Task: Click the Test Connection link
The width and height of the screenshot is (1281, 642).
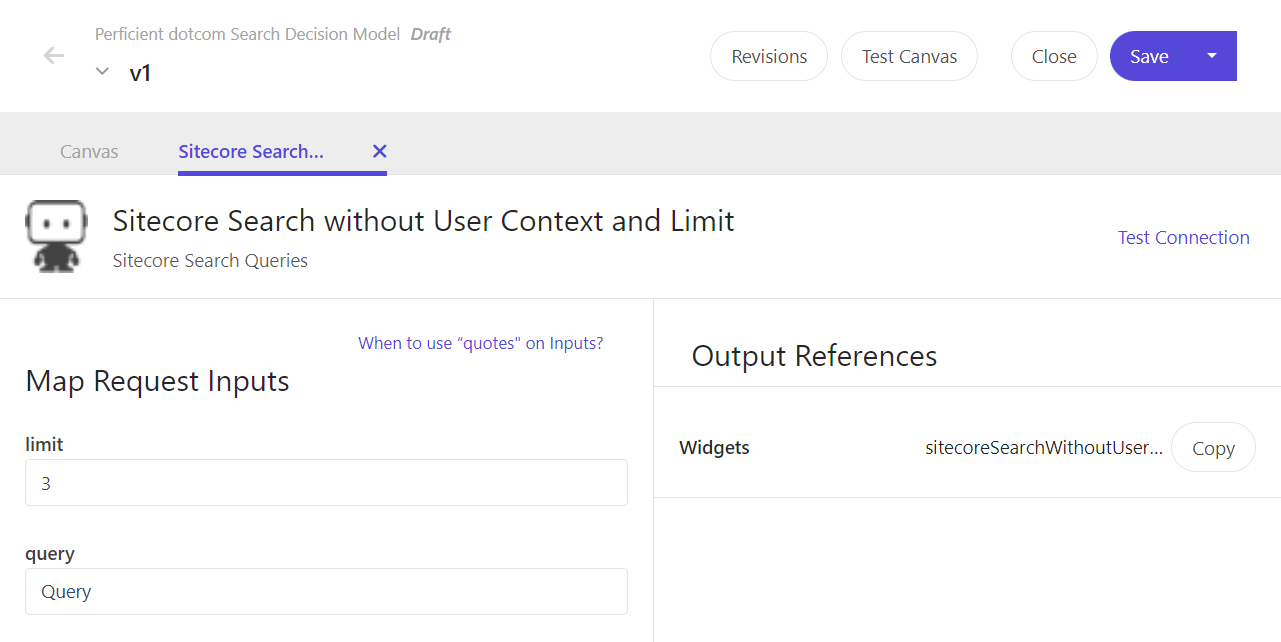Action: click(x=1183, y=238)
